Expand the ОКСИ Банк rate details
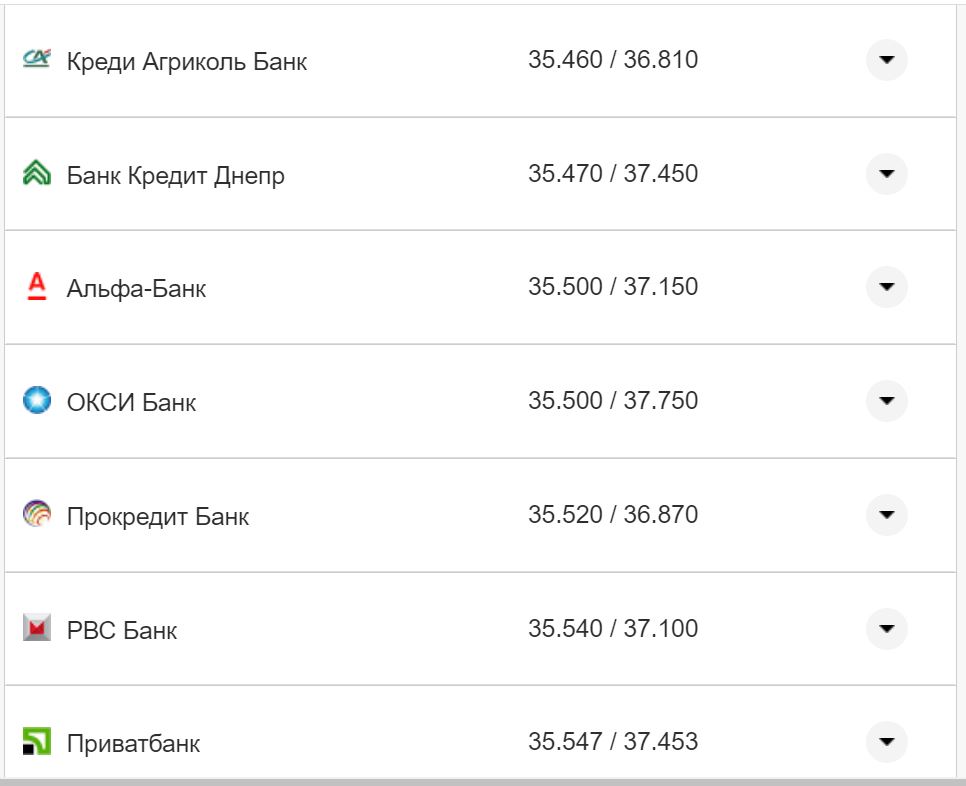This screenshot has height=786, width=966. tap(886, 402)
